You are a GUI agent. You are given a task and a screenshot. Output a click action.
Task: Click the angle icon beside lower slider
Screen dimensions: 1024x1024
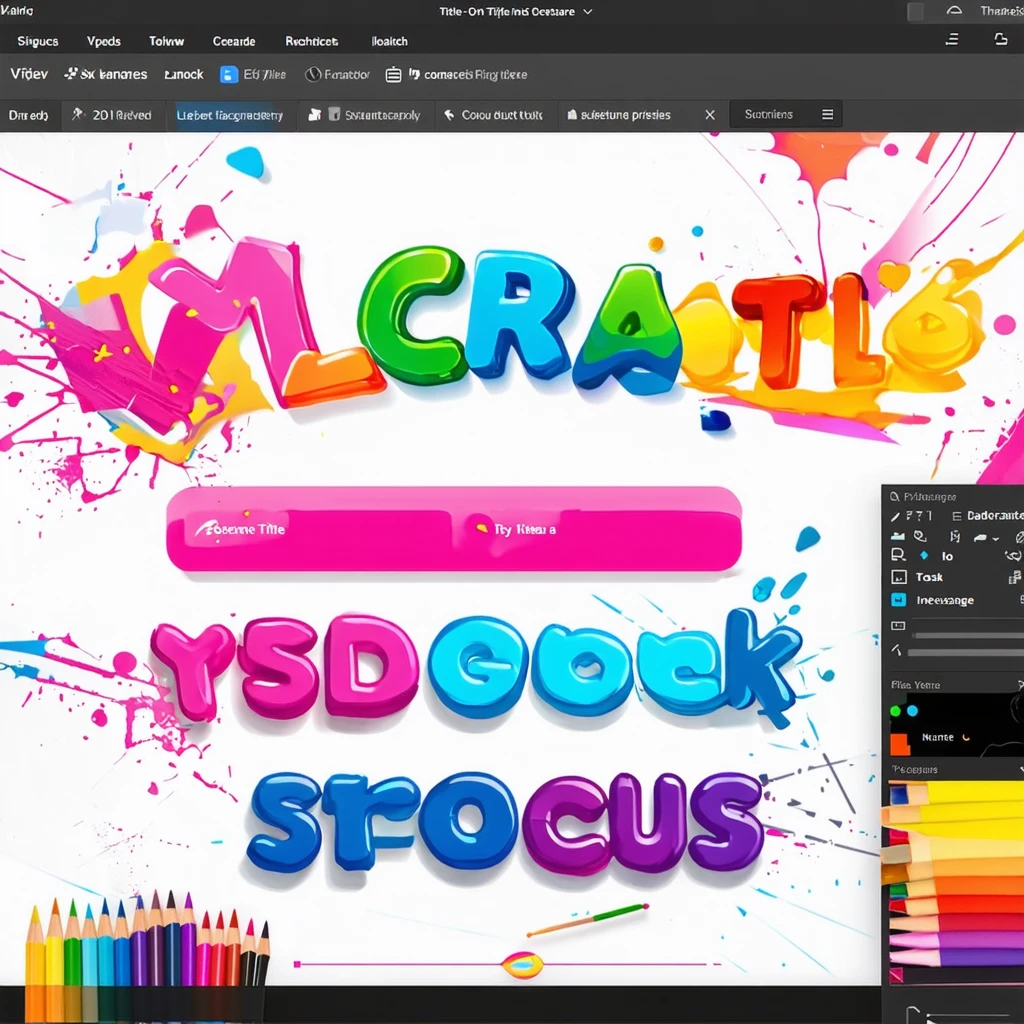[896, 650]
